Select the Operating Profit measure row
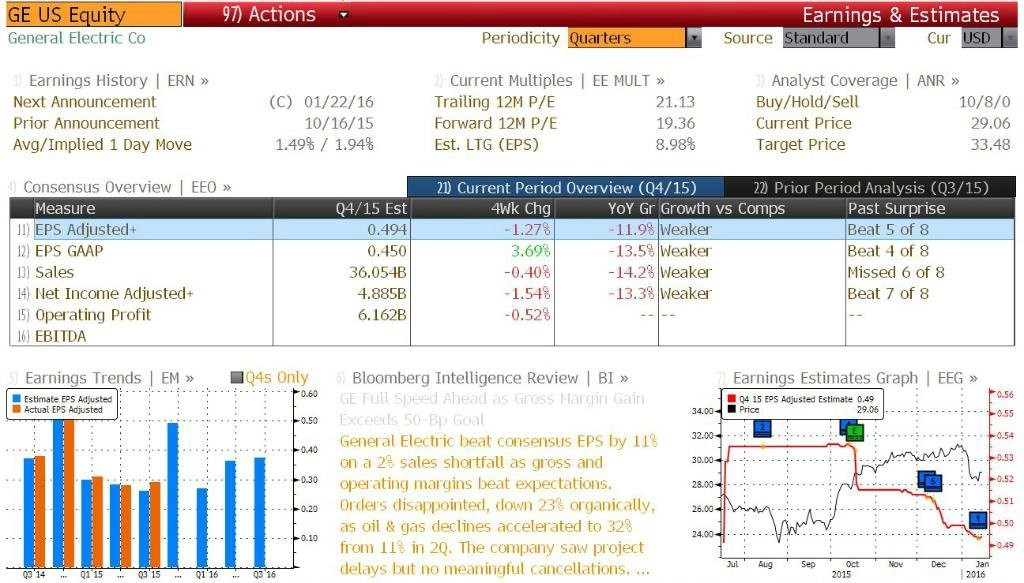 point(512,315)
